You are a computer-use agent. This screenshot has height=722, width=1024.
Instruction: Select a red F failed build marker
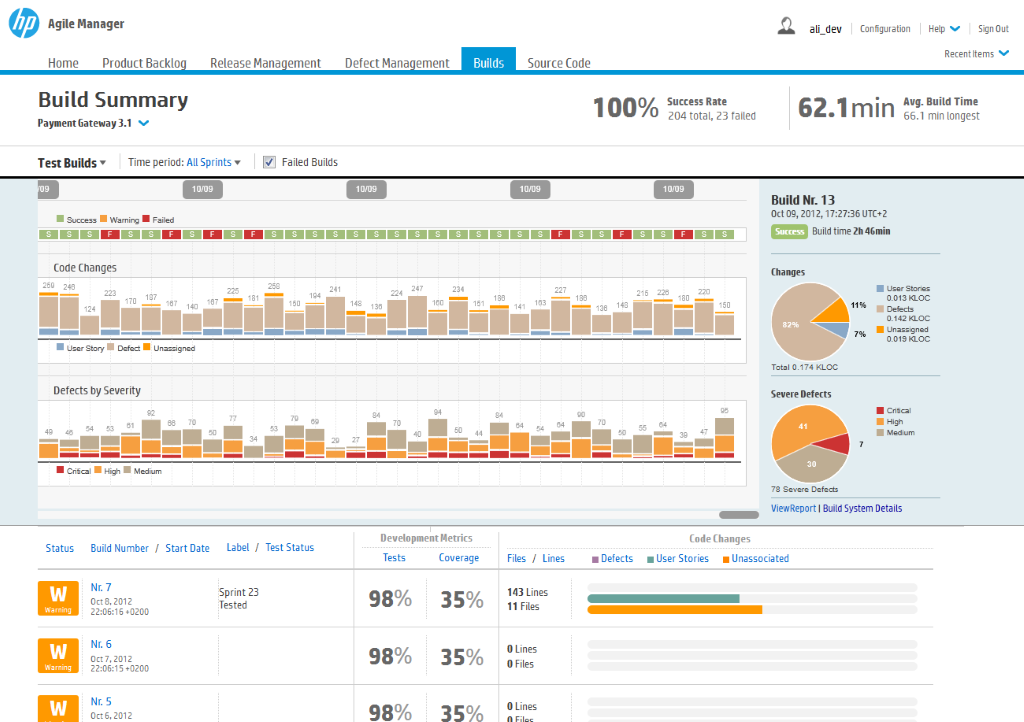109,234
